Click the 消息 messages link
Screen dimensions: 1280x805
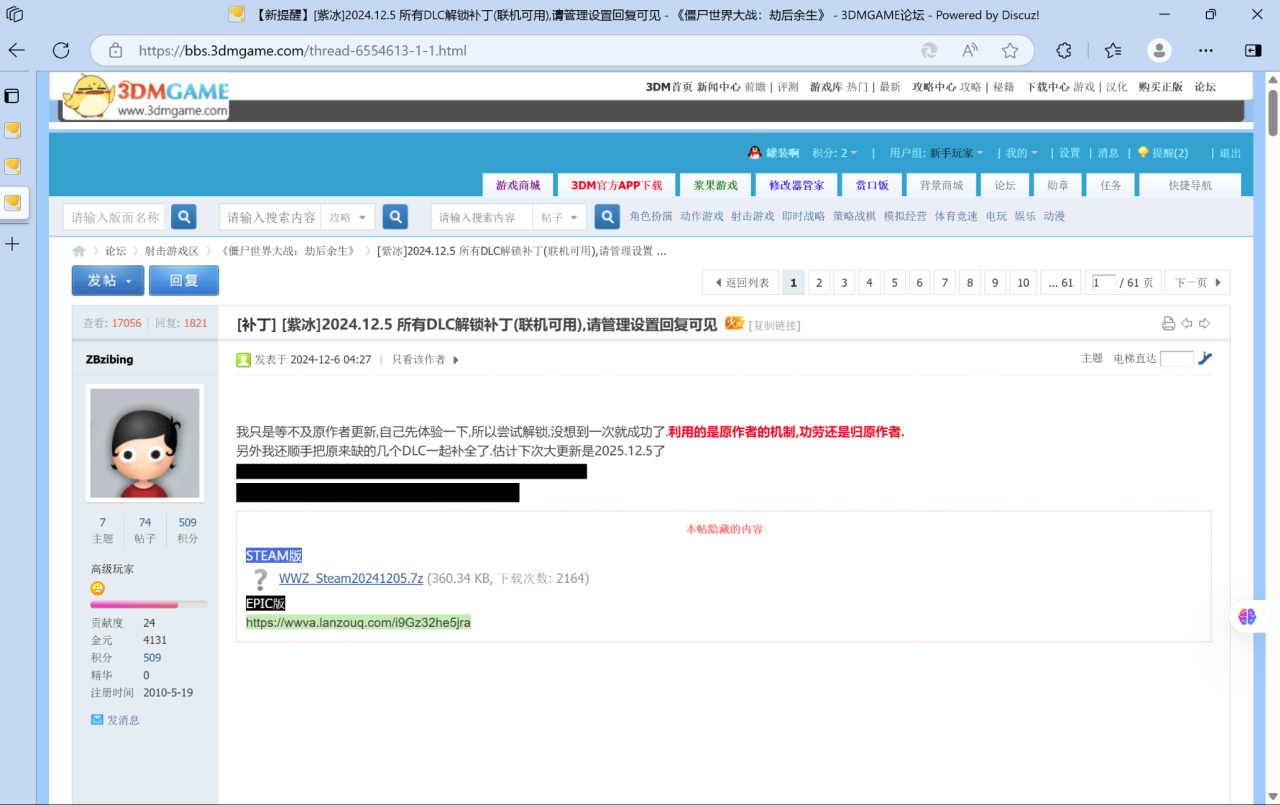1108,153
